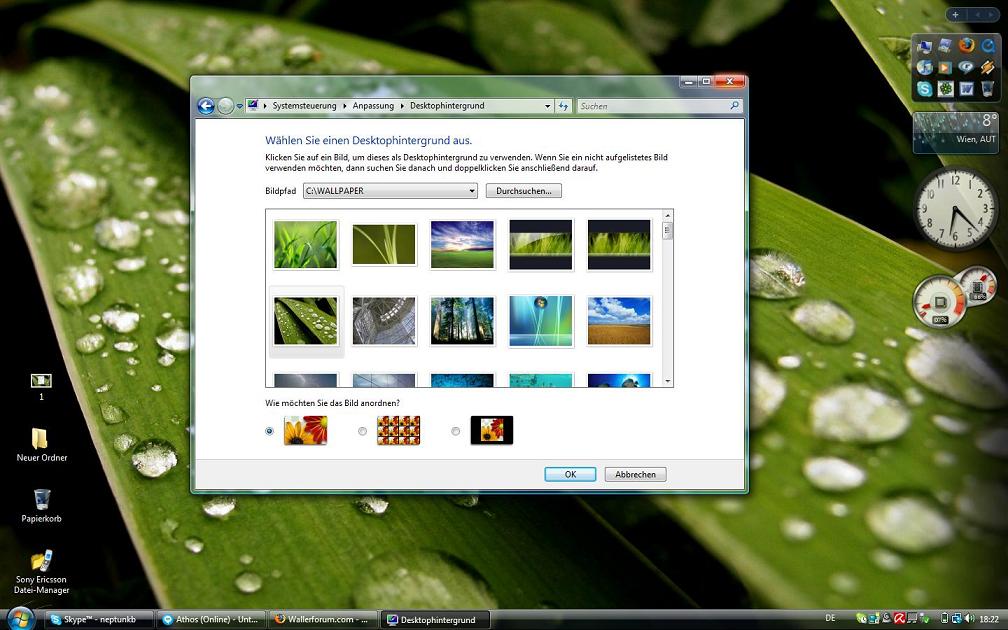This screenshot has width=1008, height=630.
Task: Select the Neuer Ordner folder on the desktop
Action: tap(40, 439)
